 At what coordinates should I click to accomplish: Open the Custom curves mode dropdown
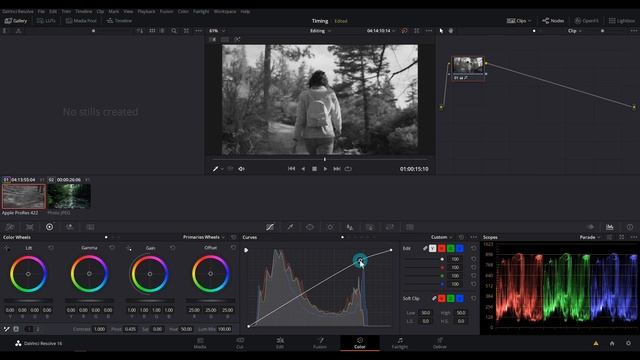[x=442, y=237]
